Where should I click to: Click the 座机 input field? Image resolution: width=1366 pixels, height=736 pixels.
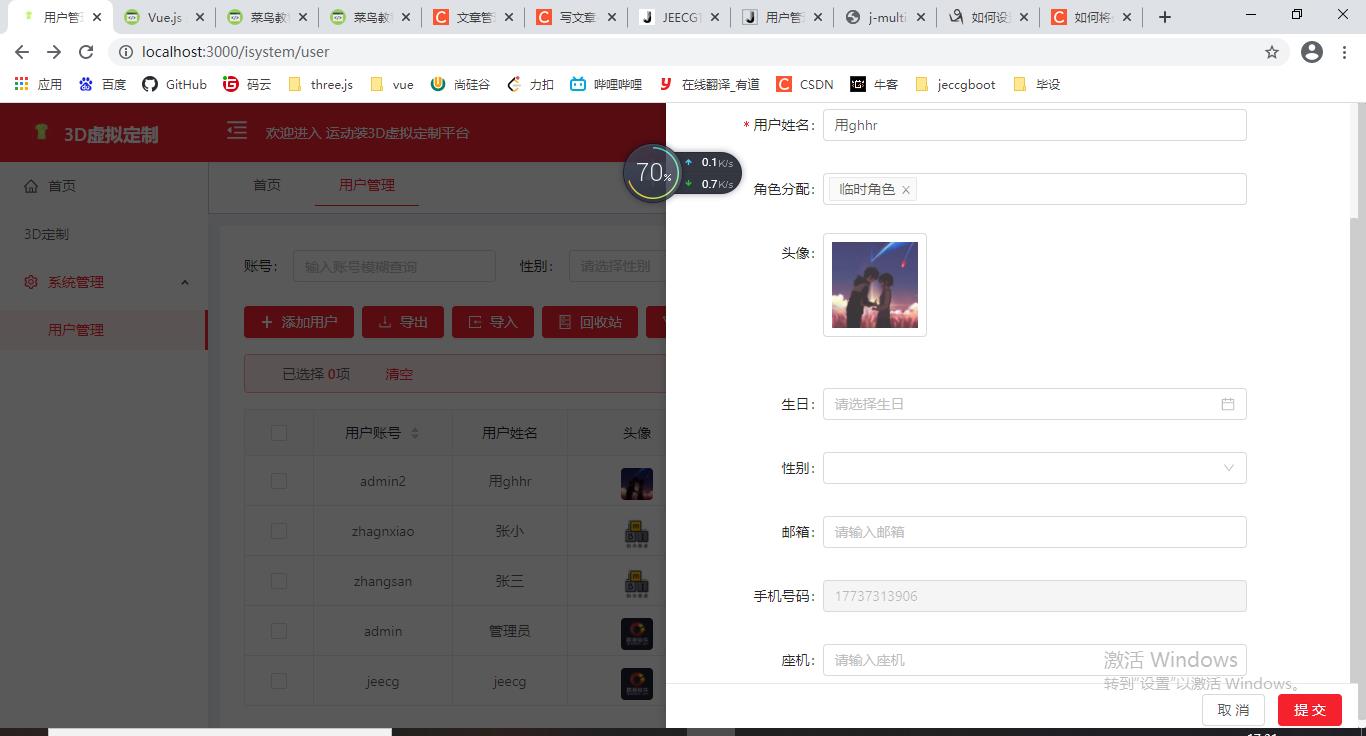(1034, 660)
